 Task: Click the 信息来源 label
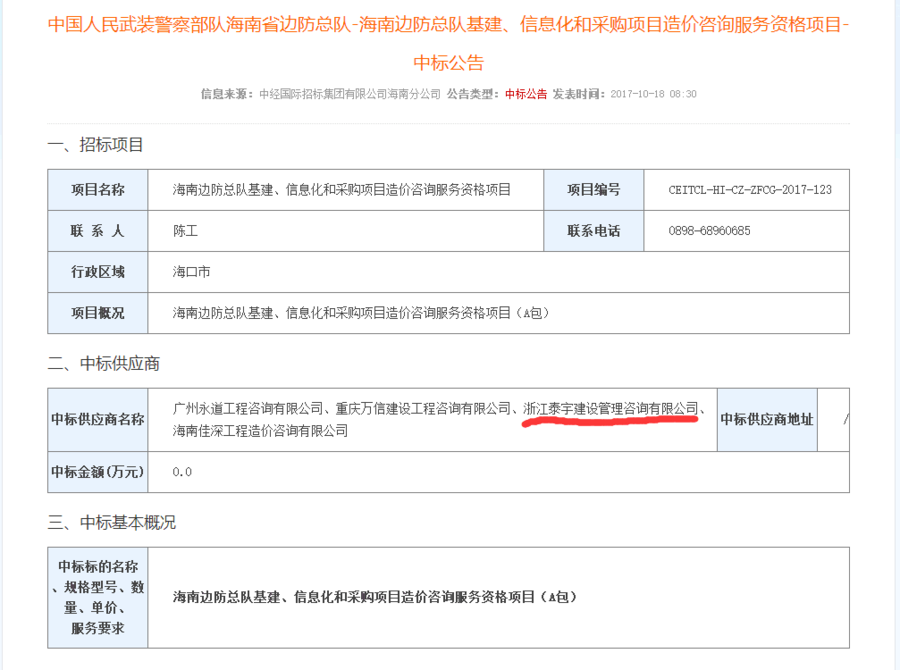tap(227, 94)
